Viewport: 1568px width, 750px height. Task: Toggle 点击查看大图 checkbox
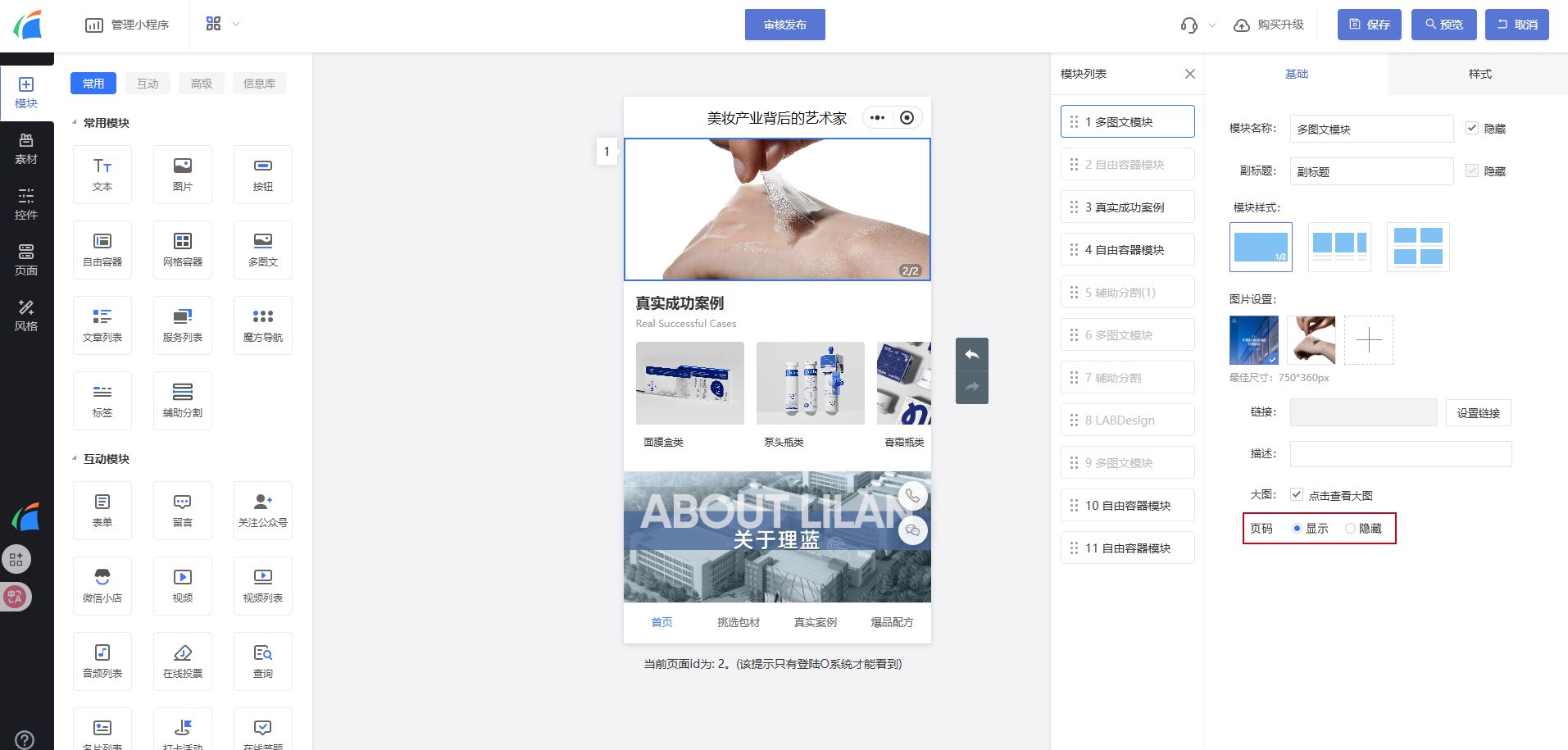pyautogui.click(x=1297, y=494)
